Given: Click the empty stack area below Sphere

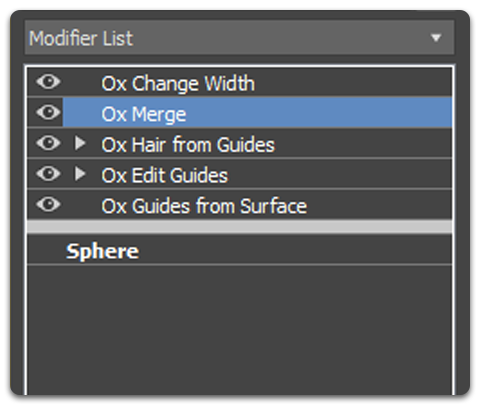Looking at the screenshot, I should click(x=239, y=330).
